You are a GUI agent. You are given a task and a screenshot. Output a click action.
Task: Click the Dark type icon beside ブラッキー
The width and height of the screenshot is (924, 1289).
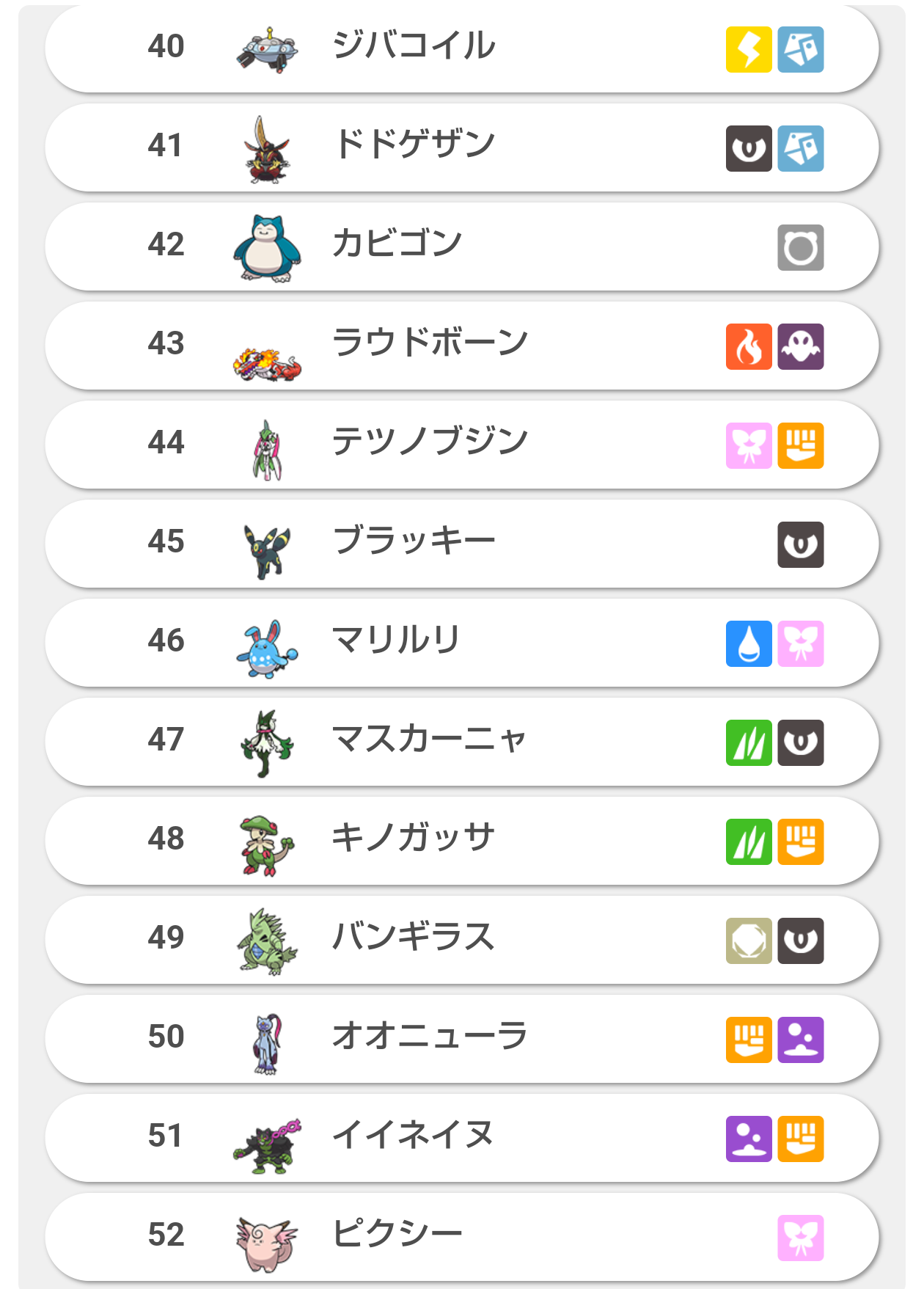[x=800, y=544]
